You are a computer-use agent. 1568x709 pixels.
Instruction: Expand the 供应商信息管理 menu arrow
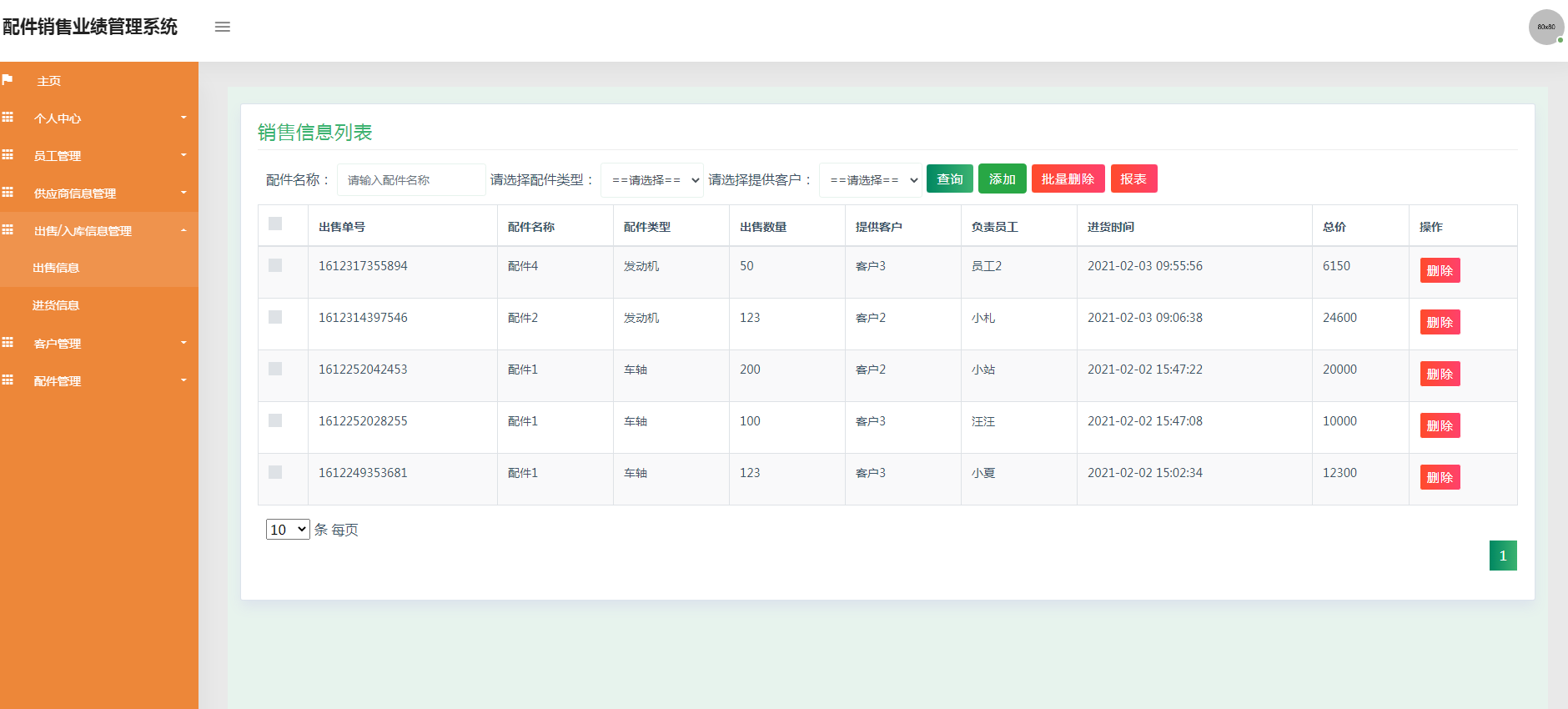pos(183,193)
